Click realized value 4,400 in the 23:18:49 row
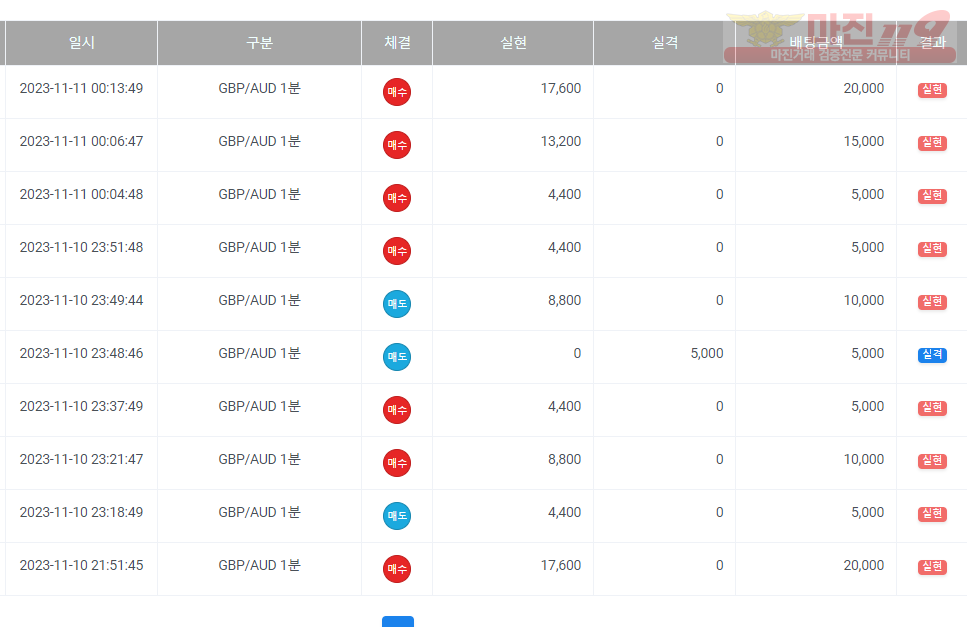This screenshot has height=627, width=967. [564, 512]
